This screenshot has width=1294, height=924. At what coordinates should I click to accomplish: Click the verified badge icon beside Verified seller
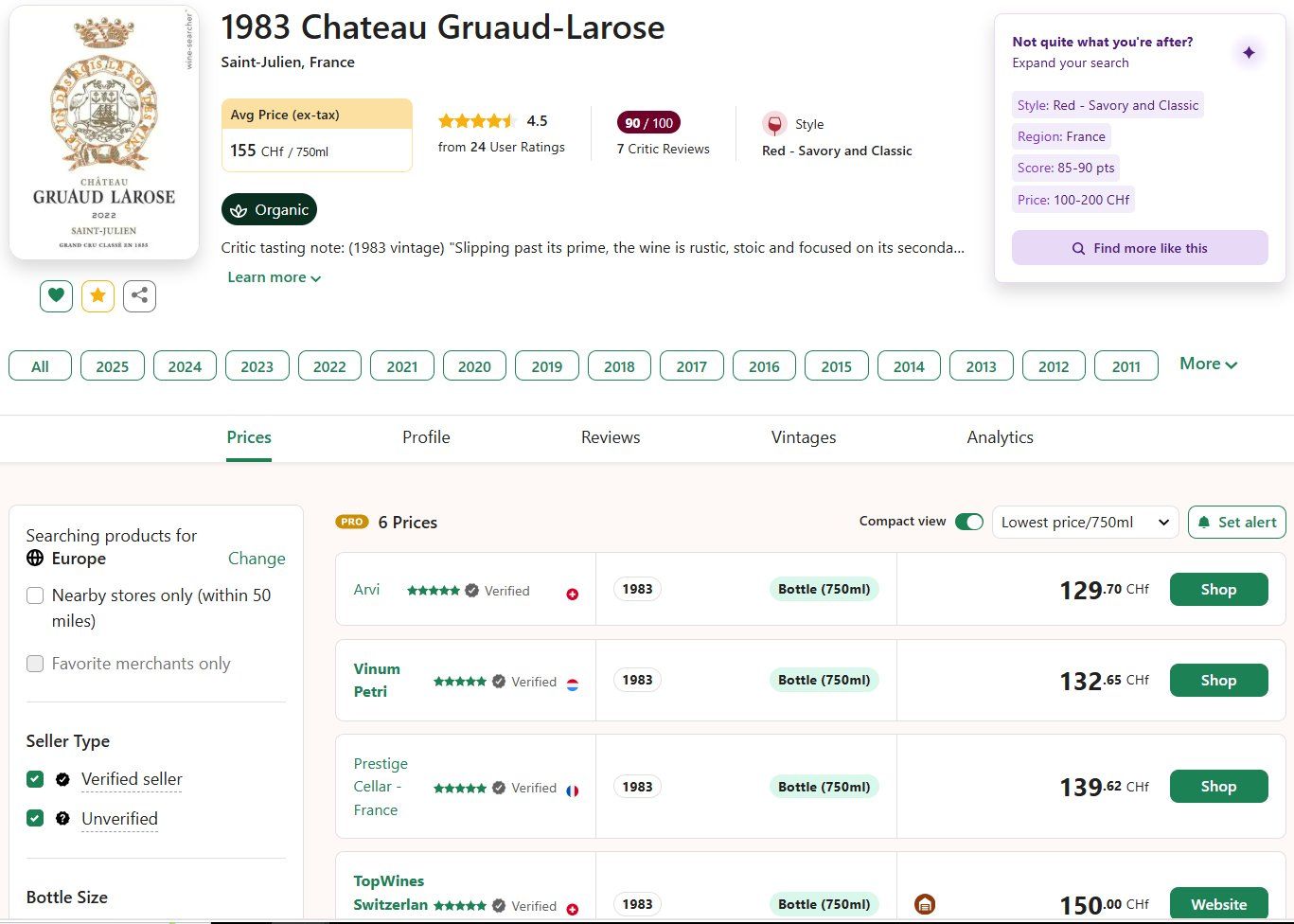click(62, 779)
